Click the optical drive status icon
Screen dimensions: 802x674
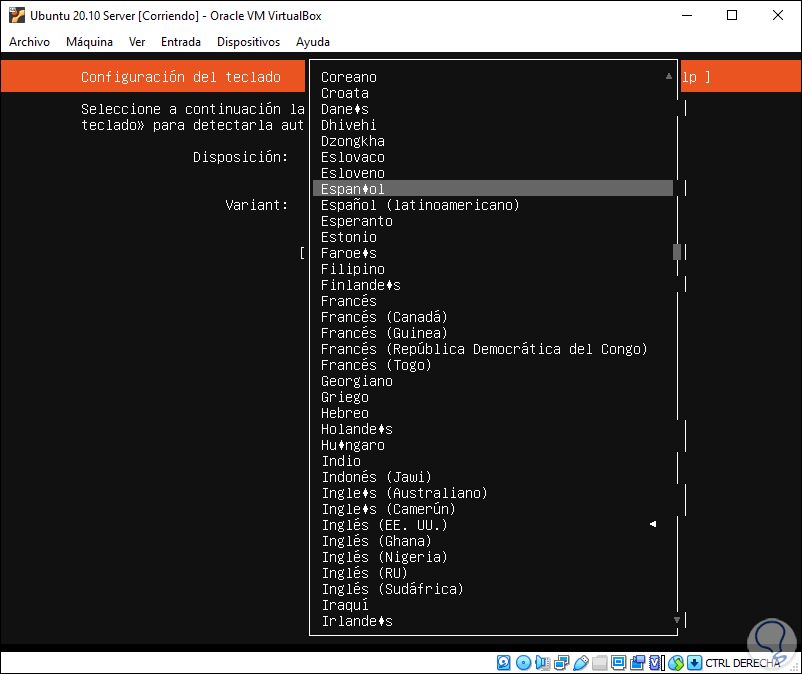click(x=523, y=663)
